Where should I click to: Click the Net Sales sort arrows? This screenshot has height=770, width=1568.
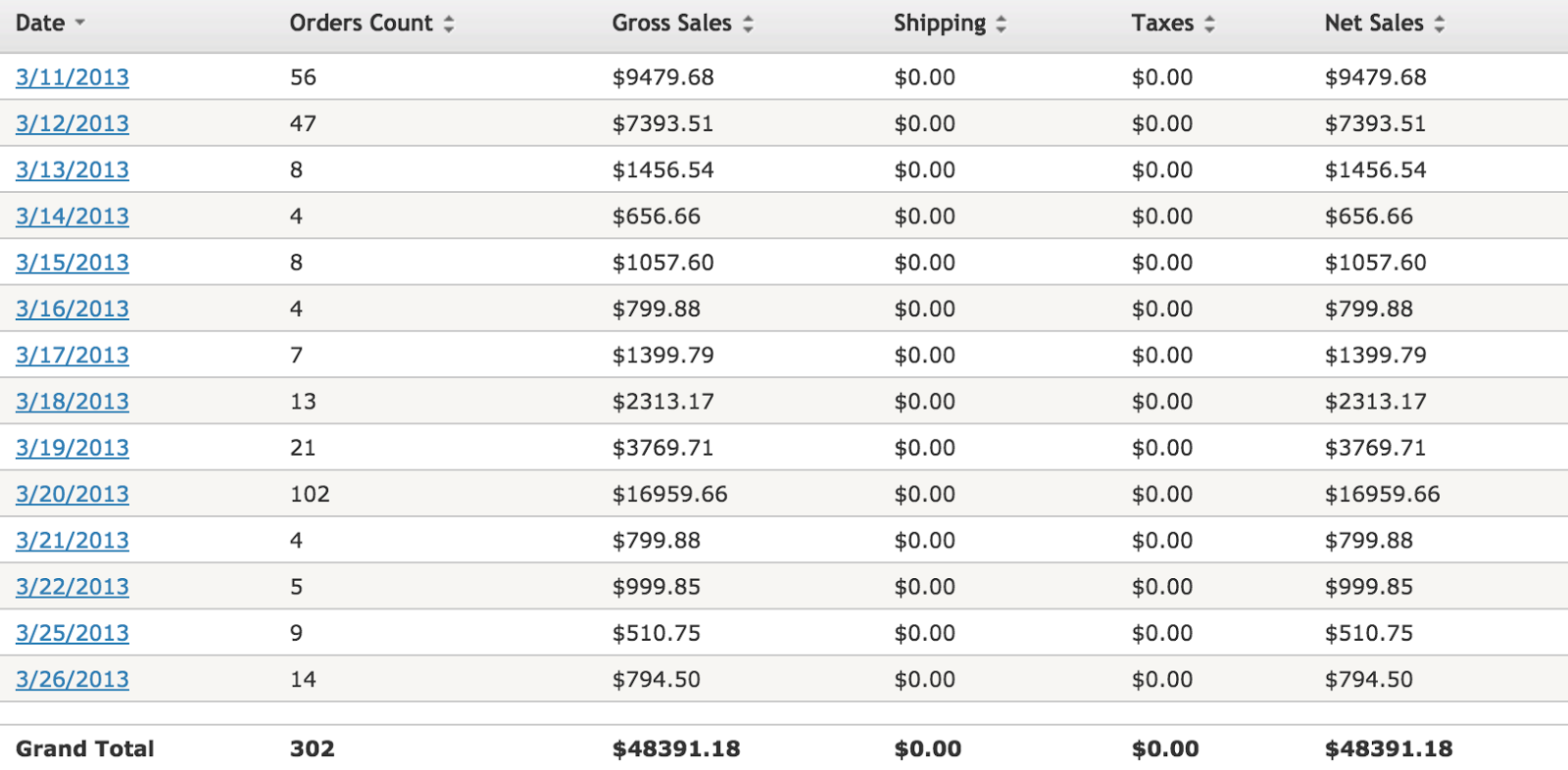[1439, 24]
